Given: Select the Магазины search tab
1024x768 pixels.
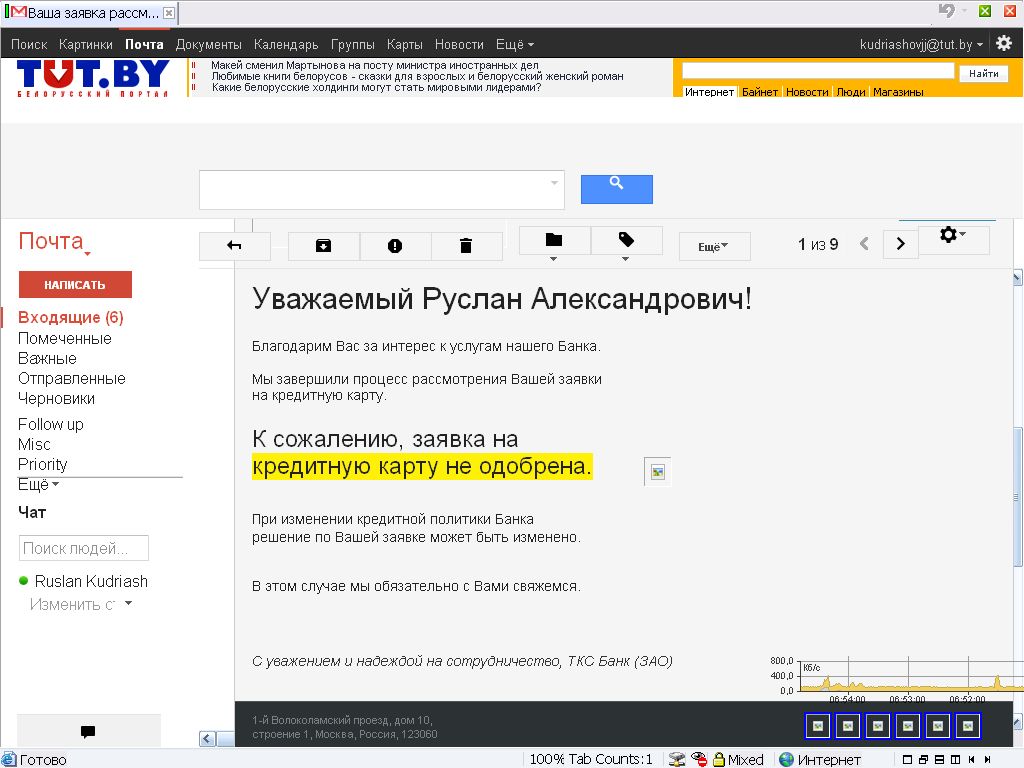Looking at the screenshot, I should coord(898,92).
